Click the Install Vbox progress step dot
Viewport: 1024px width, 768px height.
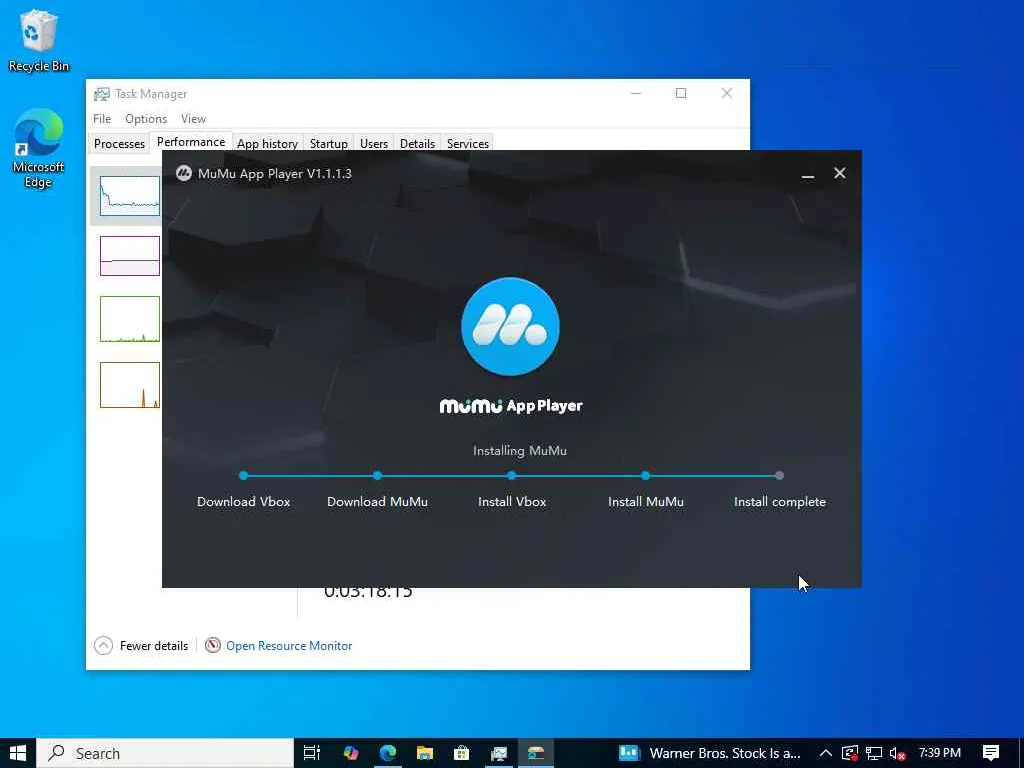pyautogui.click(x=511, y=475)
